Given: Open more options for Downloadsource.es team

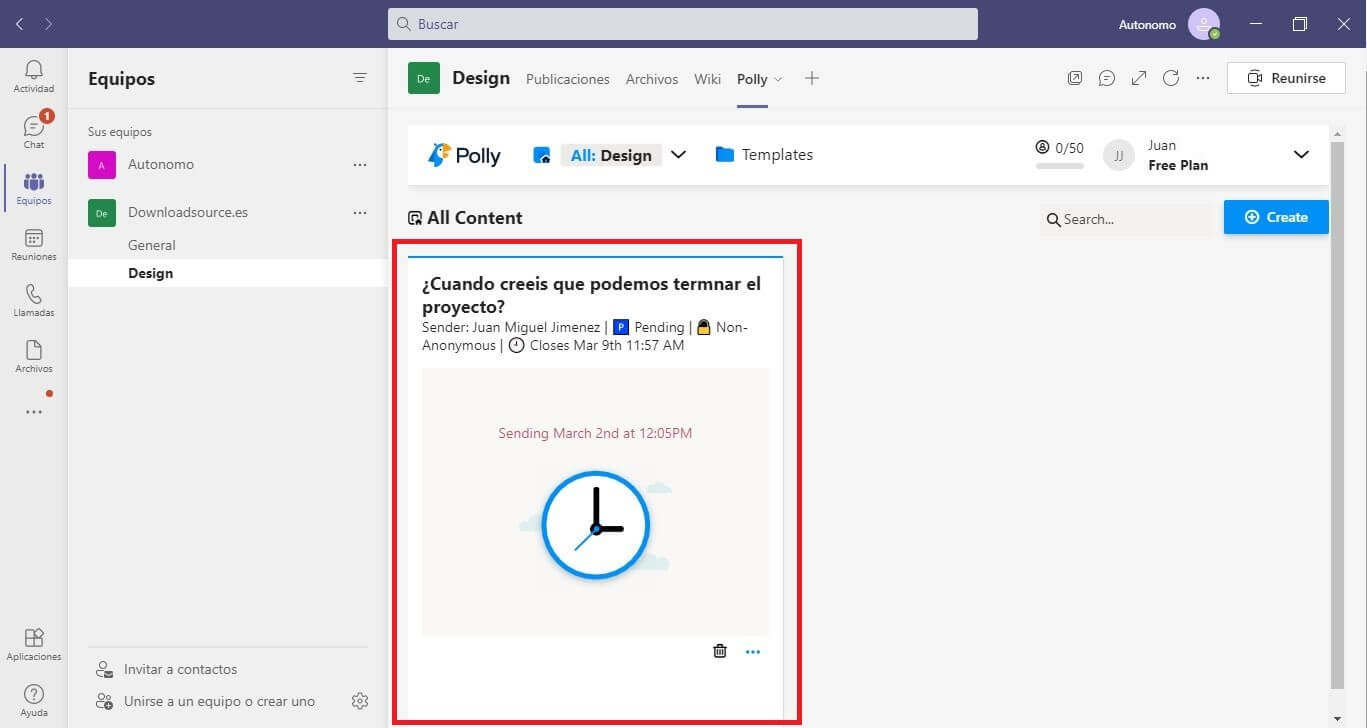Looking at the screenshot, I should (x=360, y=213).
